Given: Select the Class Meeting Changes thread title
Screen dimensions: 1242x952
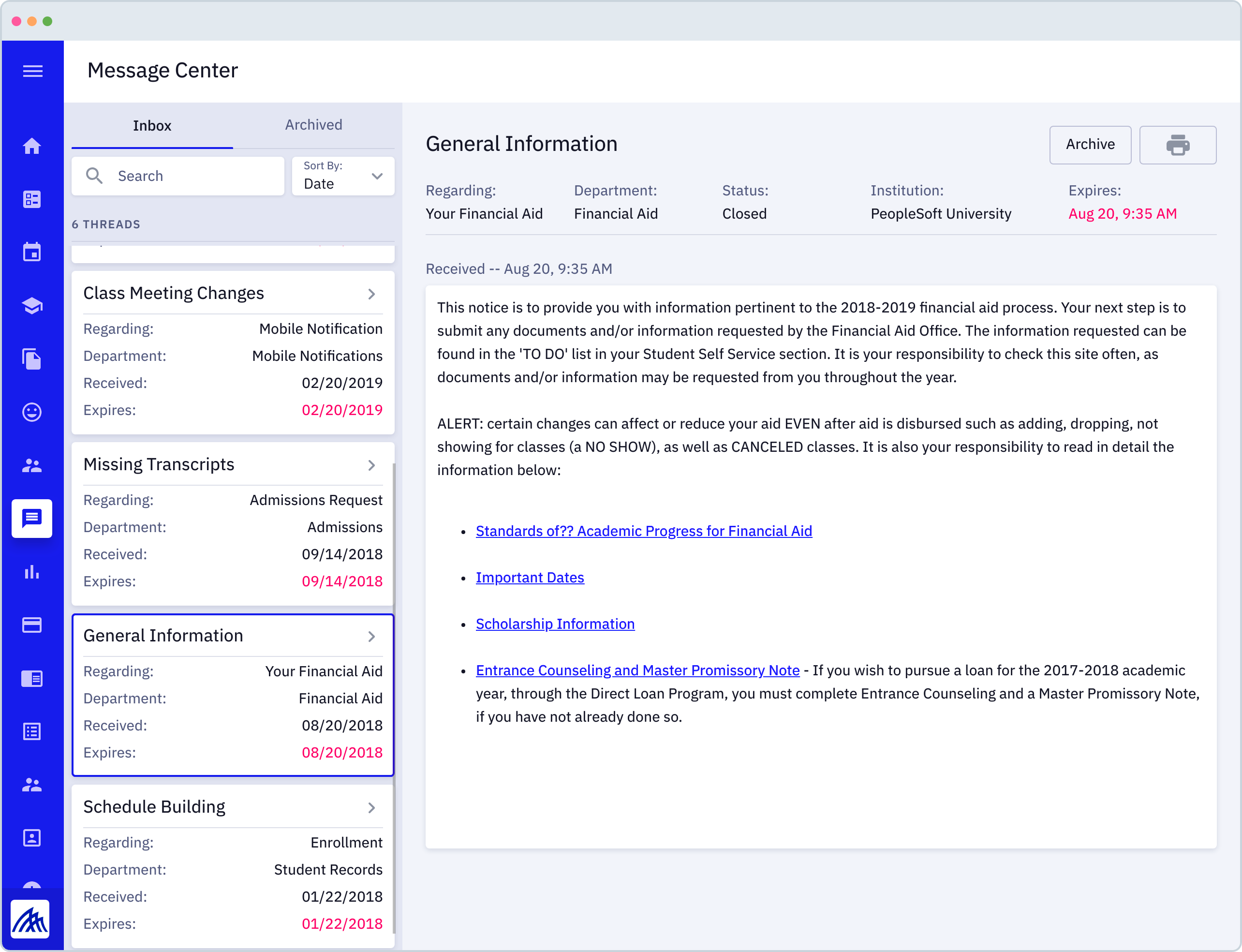Looking at the screenshot, I should (x=173, y=293).
